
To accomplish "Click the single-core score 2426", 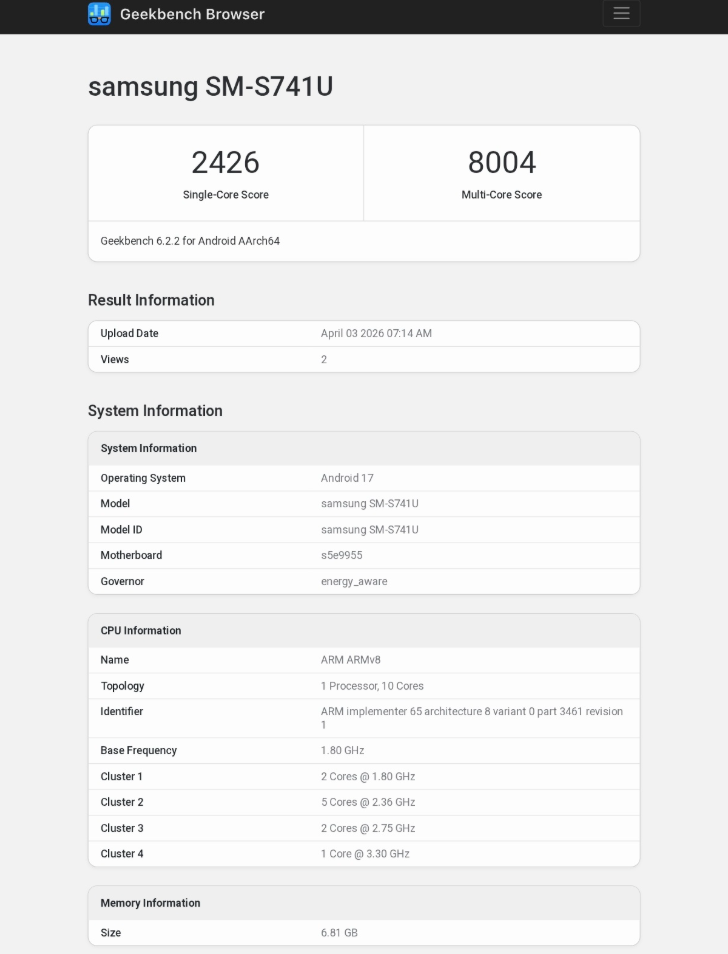I will tap(225, 162).
